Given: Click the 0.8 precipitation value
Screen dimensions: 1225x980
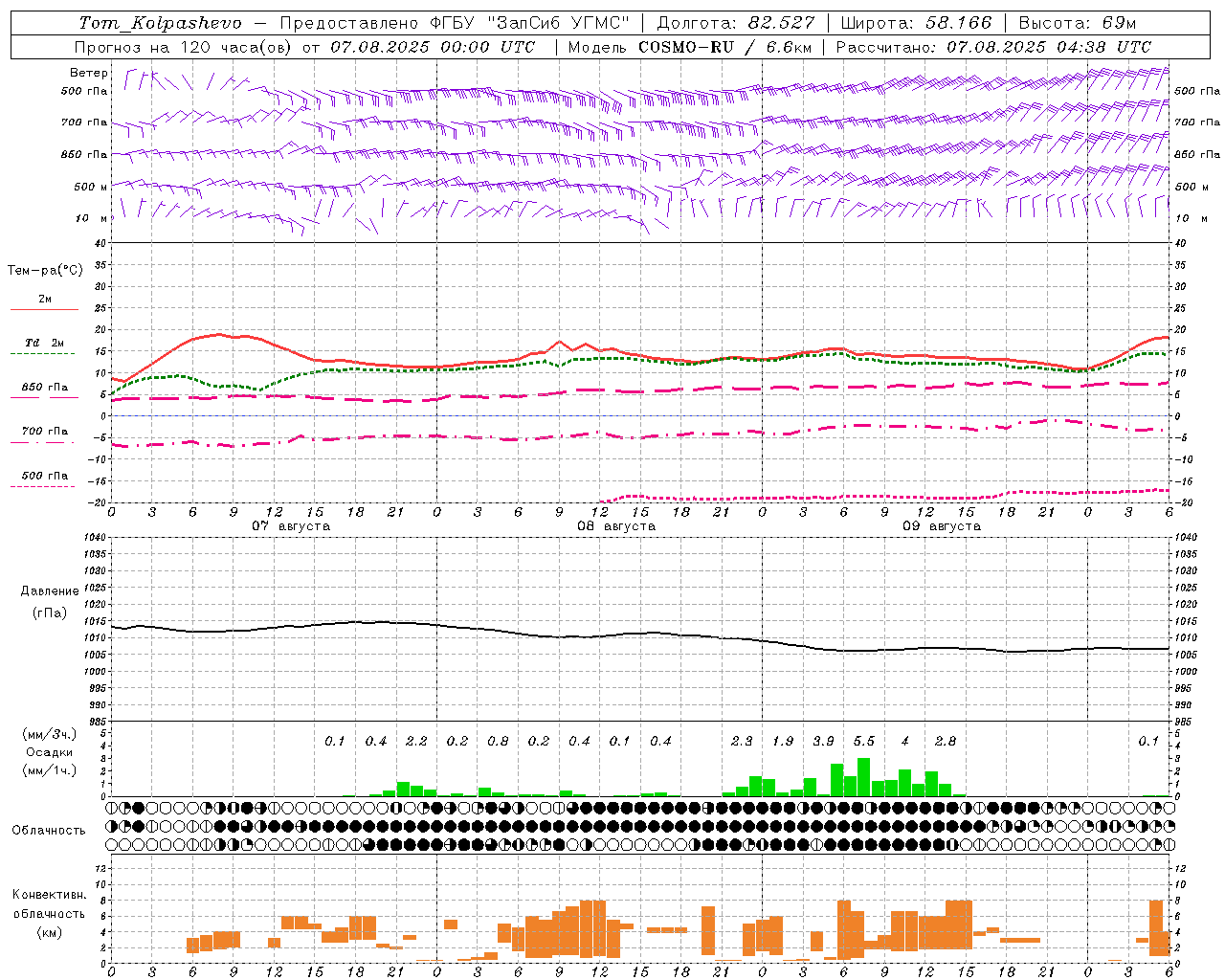Looking at the screenshot, I should [498, 741].
